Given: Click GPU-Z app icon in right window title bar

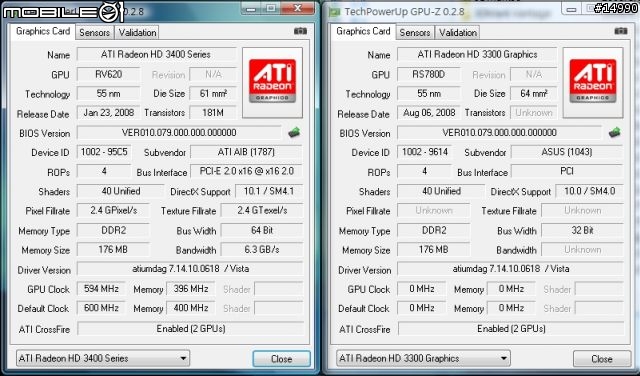Looking at the screenshot, I should (334, 11).
